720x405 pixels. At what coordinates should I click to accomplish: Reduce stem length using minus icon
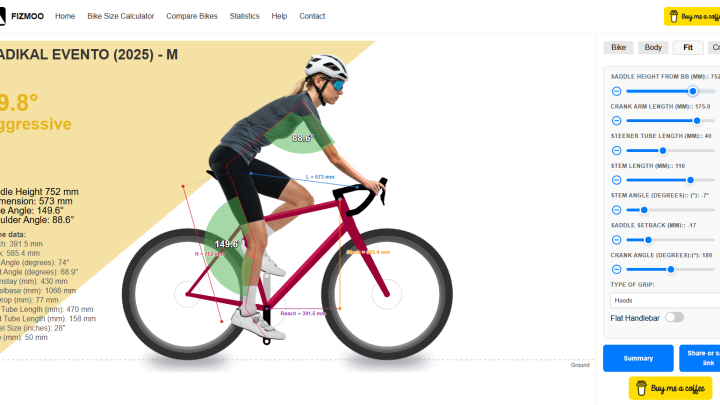[616, 180]
